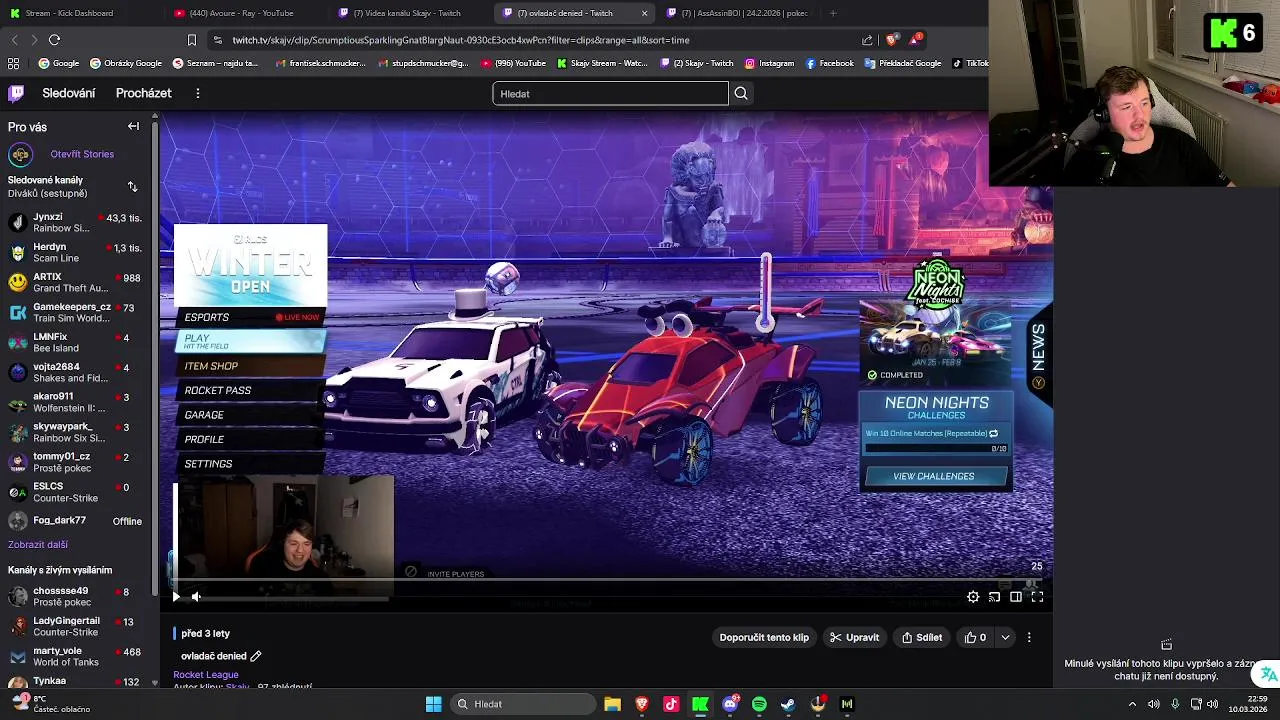Play the clip with the play button

(176, 597)
